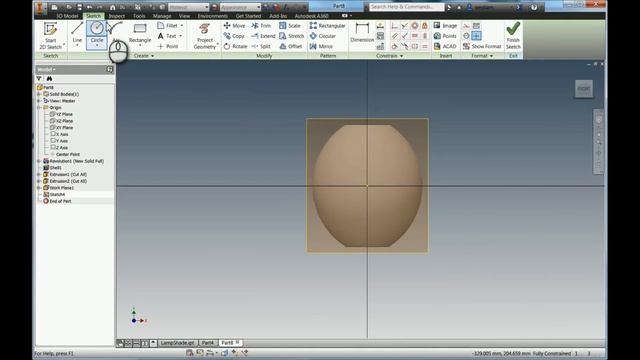Open the Constrain panel dropdown
The height and width of the screenshot is (360, 640).
click(x=390, y=56)
